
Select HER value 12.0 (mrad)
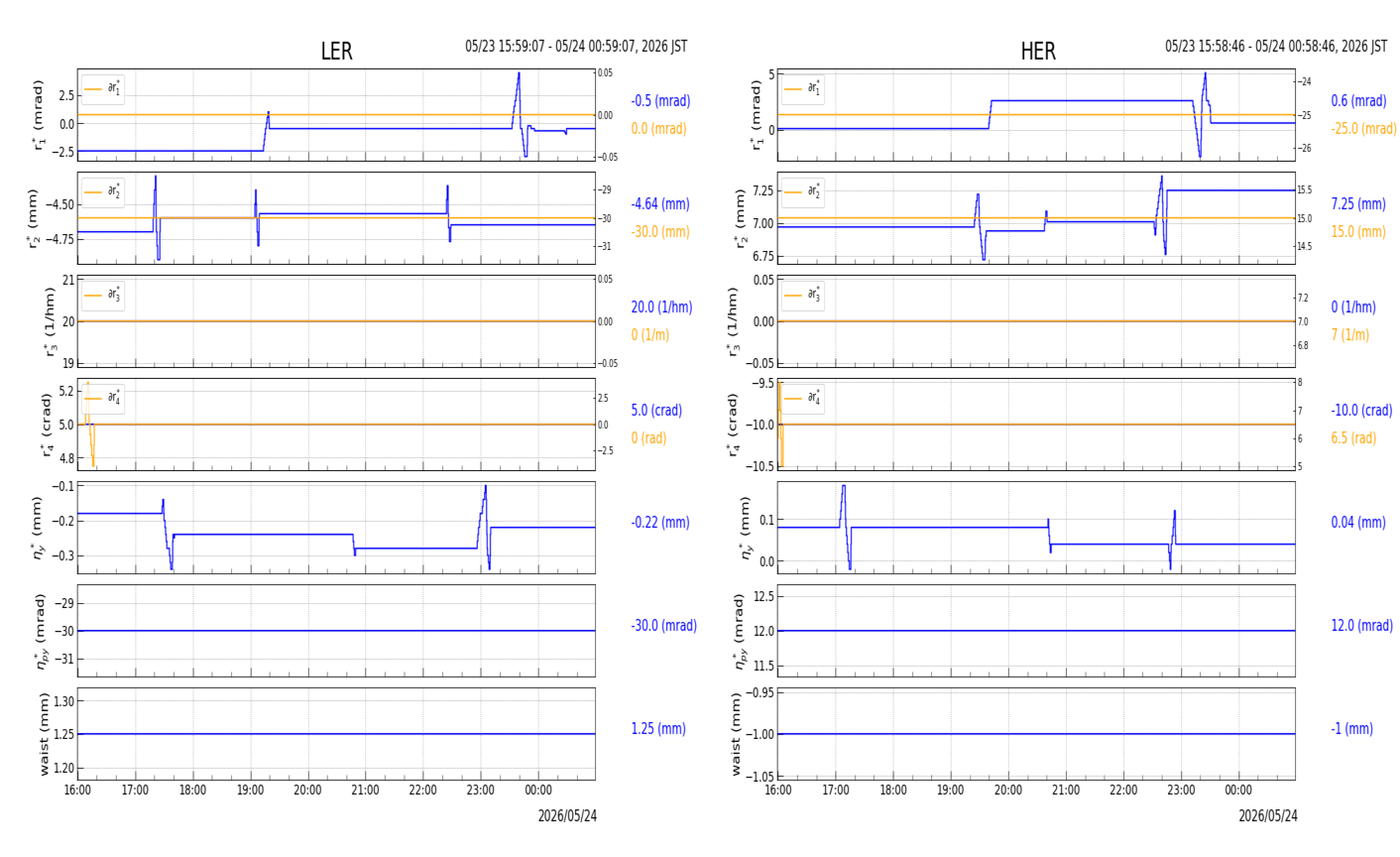1361,626
